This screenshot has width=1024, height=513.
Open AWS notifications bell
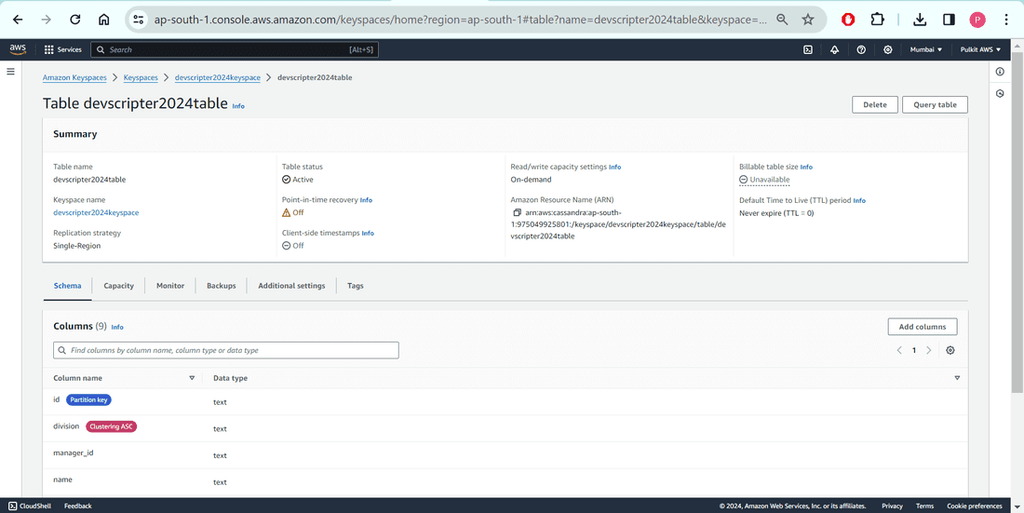tap(835, 50)
